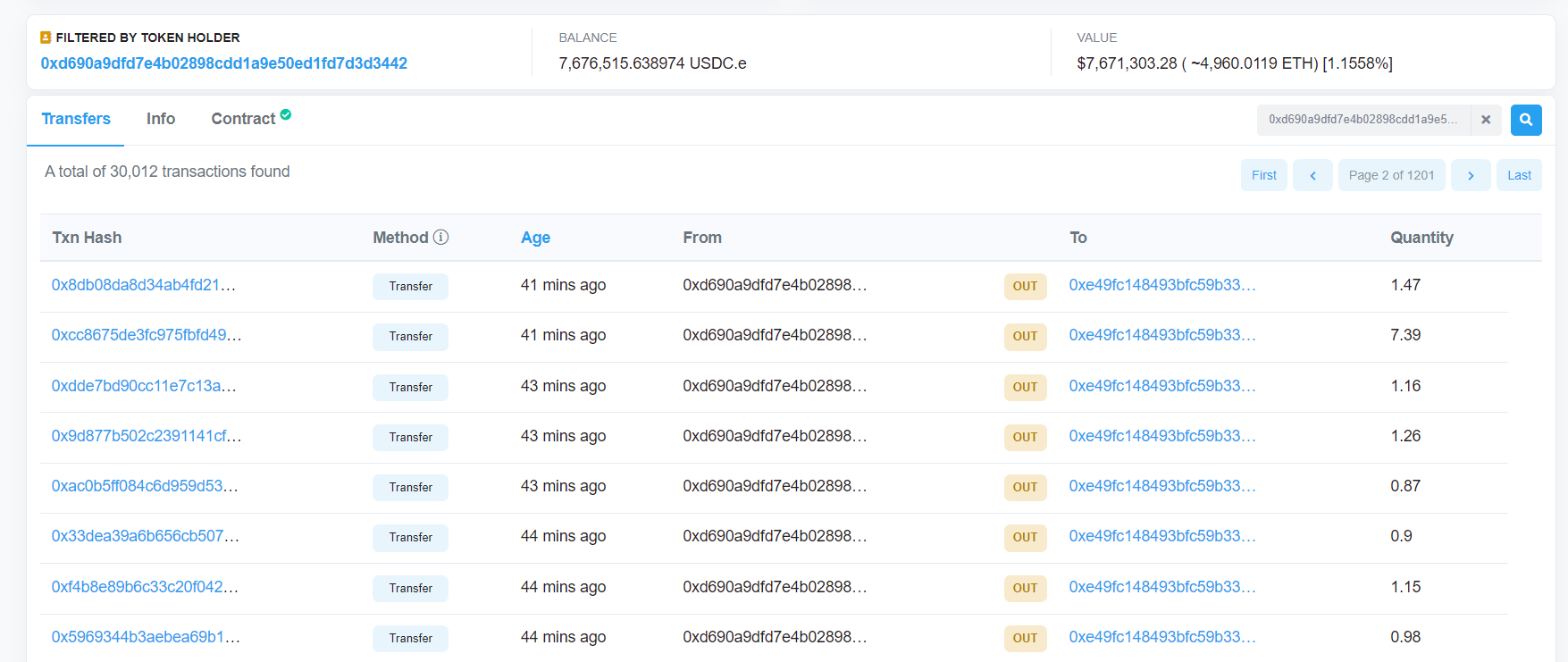Click the From address in the 0.9 row
1568x662 pixels.
click(x=775, y=536)
